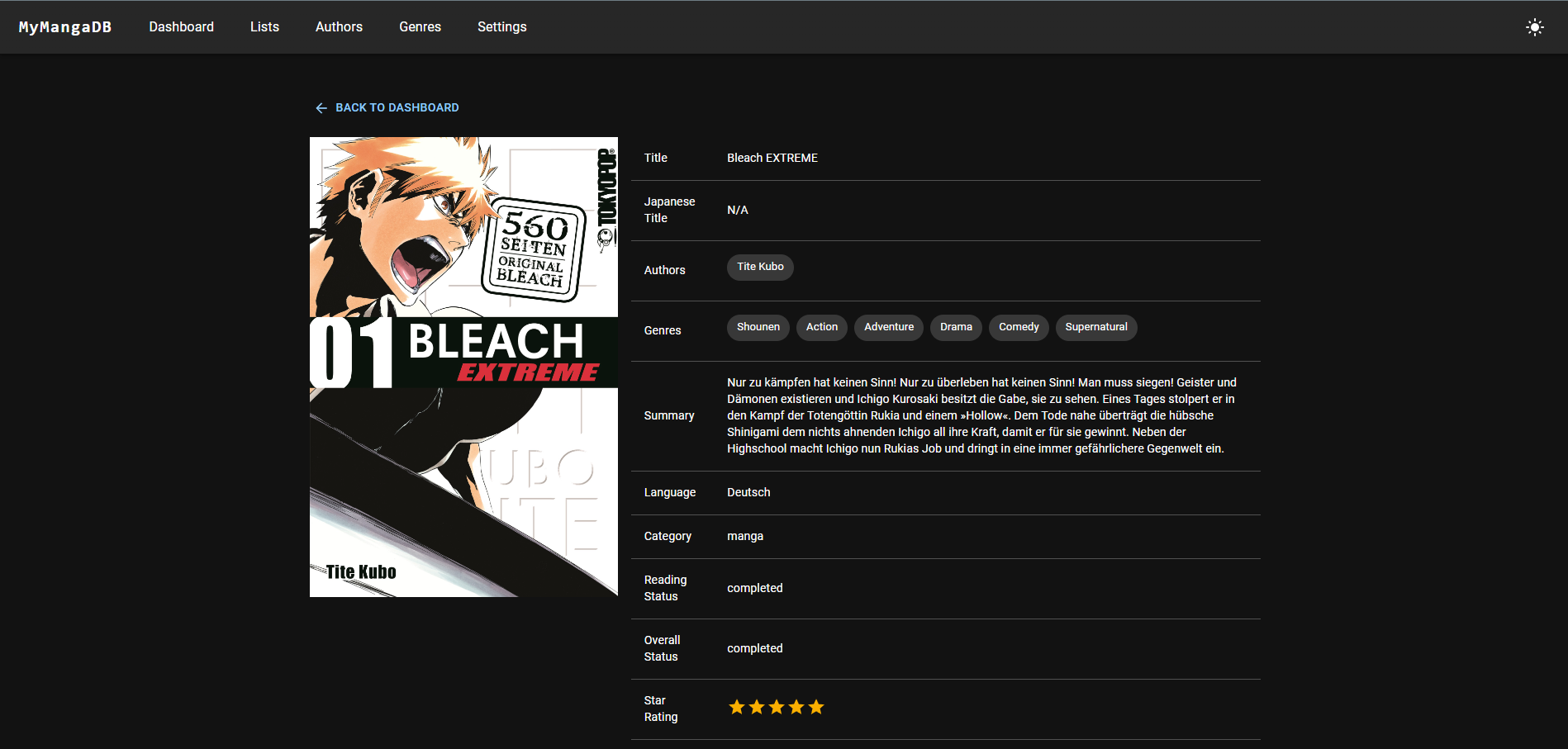Open the Authors page in navbar
This screenshot has height=749, width=1568.
[x=339, y=27]
